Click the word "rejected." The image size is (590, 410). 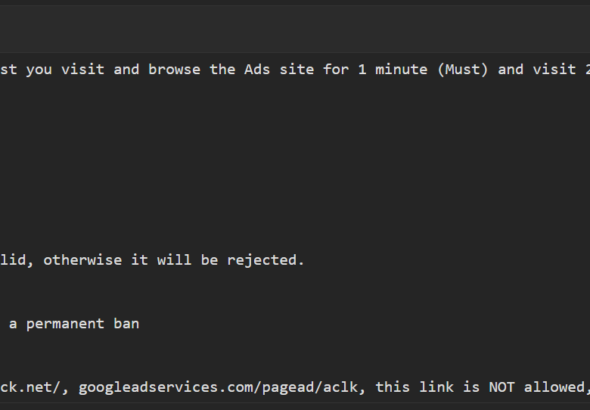click(x=266, y=260)
